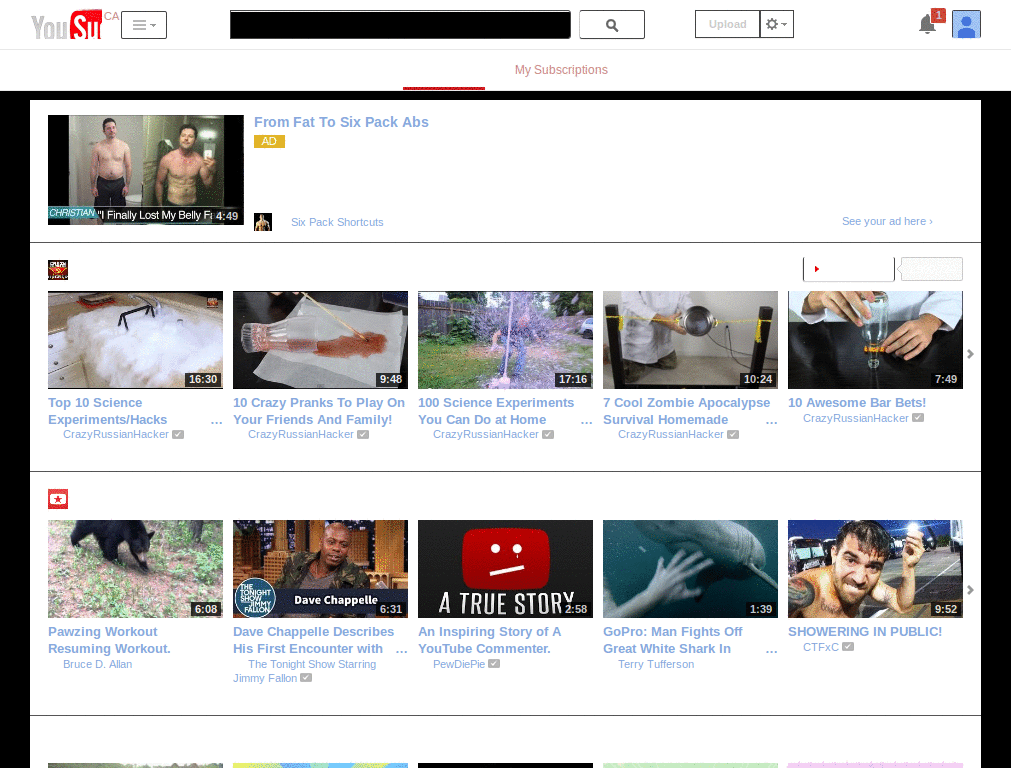Open the 100 Science Experiments thumbnail
1024x768 pixels.
click(505, 340)
